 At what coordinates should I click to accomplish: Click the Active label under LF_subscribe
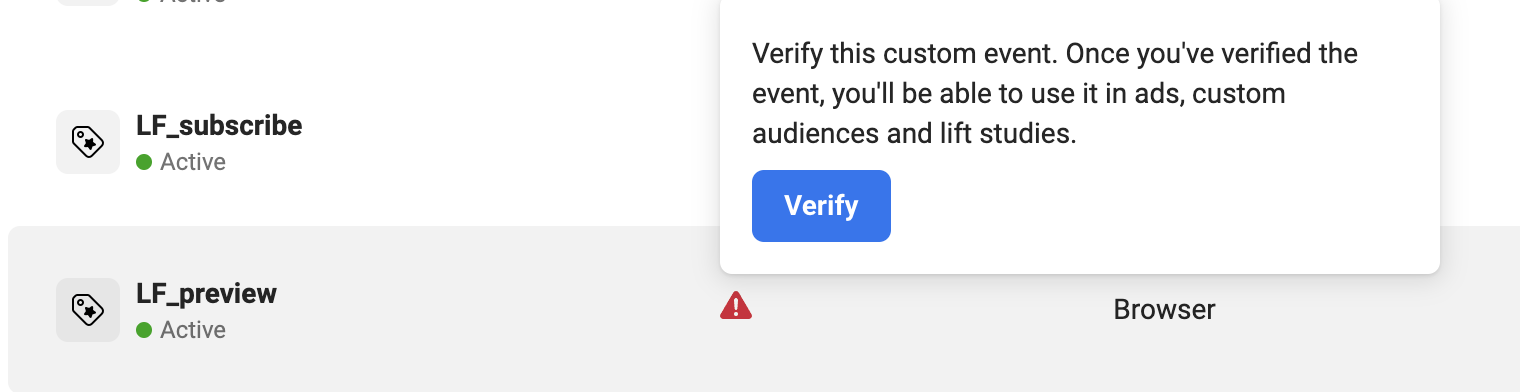193,162
